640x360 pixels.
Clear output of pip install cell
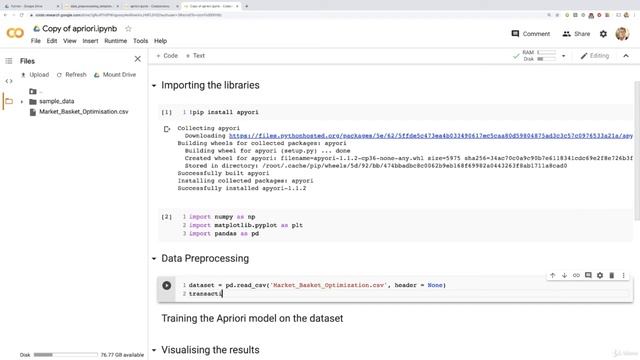tap(167, 129)
